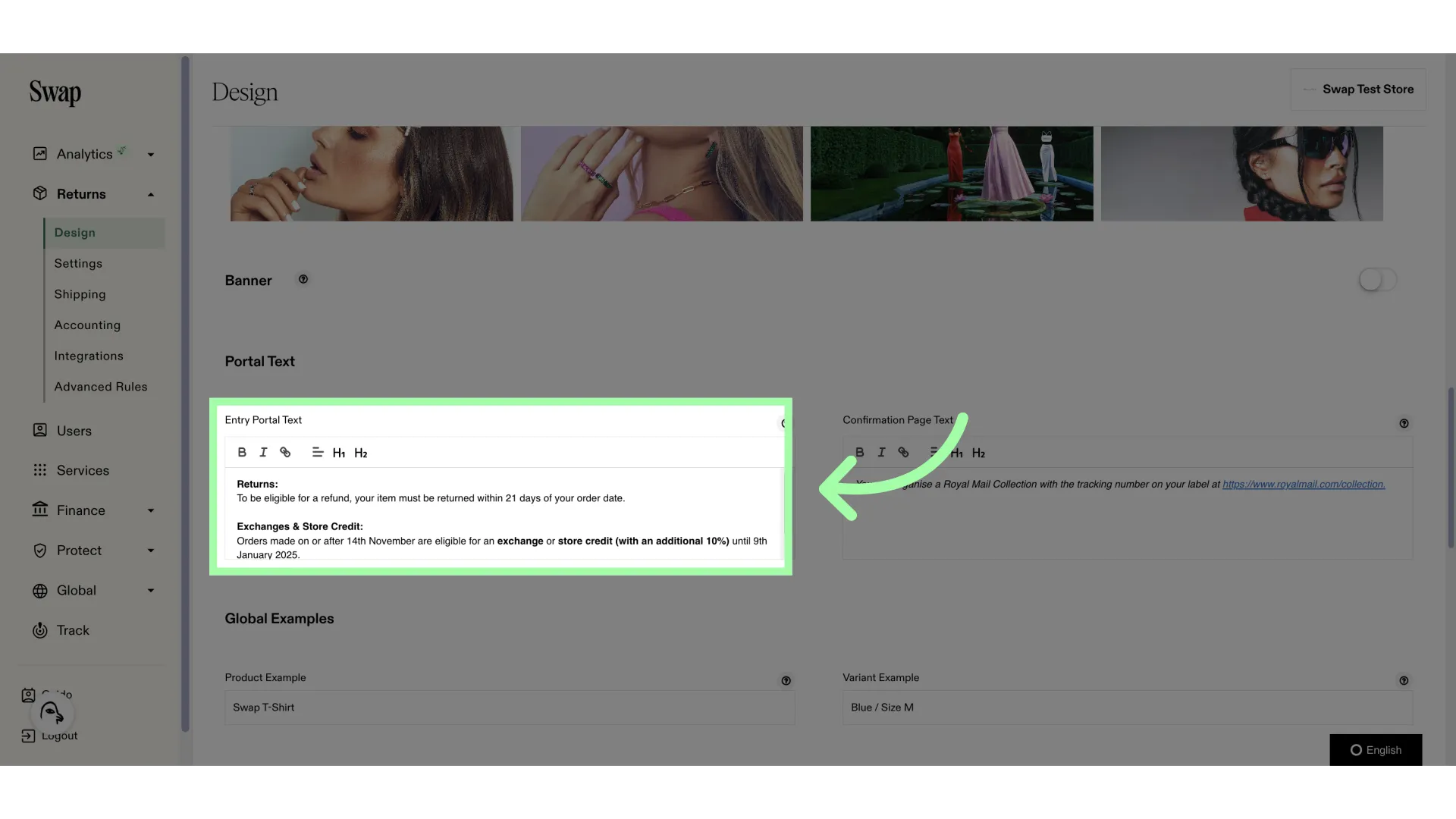
Task: Expand the Protect dropdown arrow
Action: pyautogui.click(x=151, y=551)
